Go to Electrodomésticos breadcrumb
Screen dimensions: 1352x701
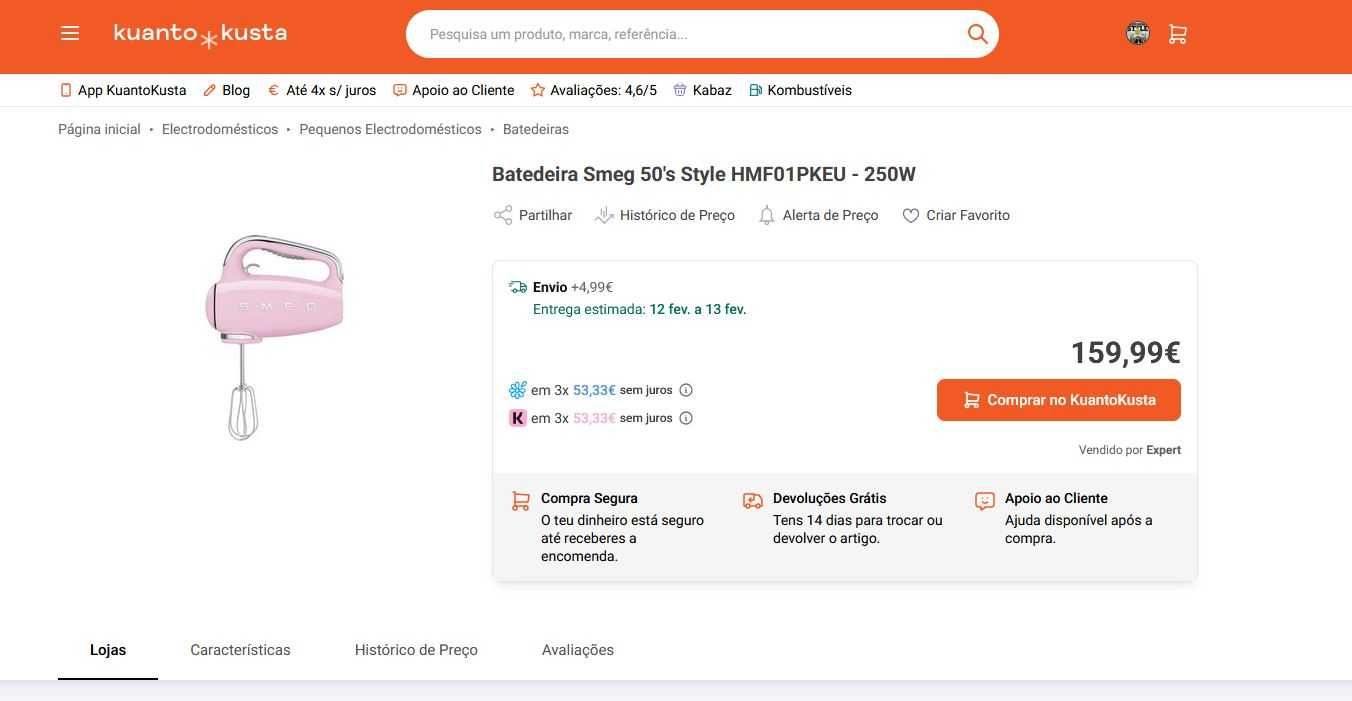click(x=220, y=129)
